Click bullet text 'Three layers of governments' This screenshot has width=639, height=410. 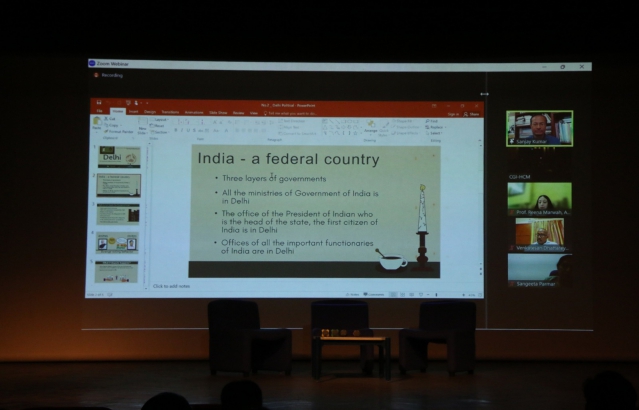click(x=274, y=179)
